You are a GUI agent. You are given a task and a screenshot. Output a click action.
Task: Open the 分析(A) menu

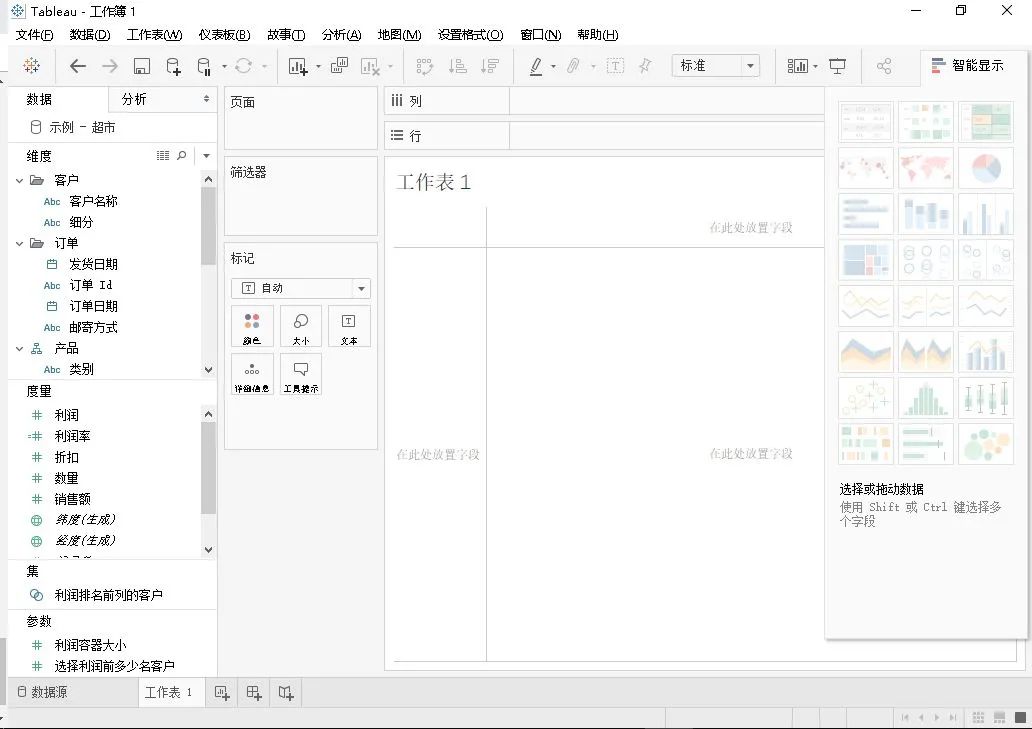[342, 35]
